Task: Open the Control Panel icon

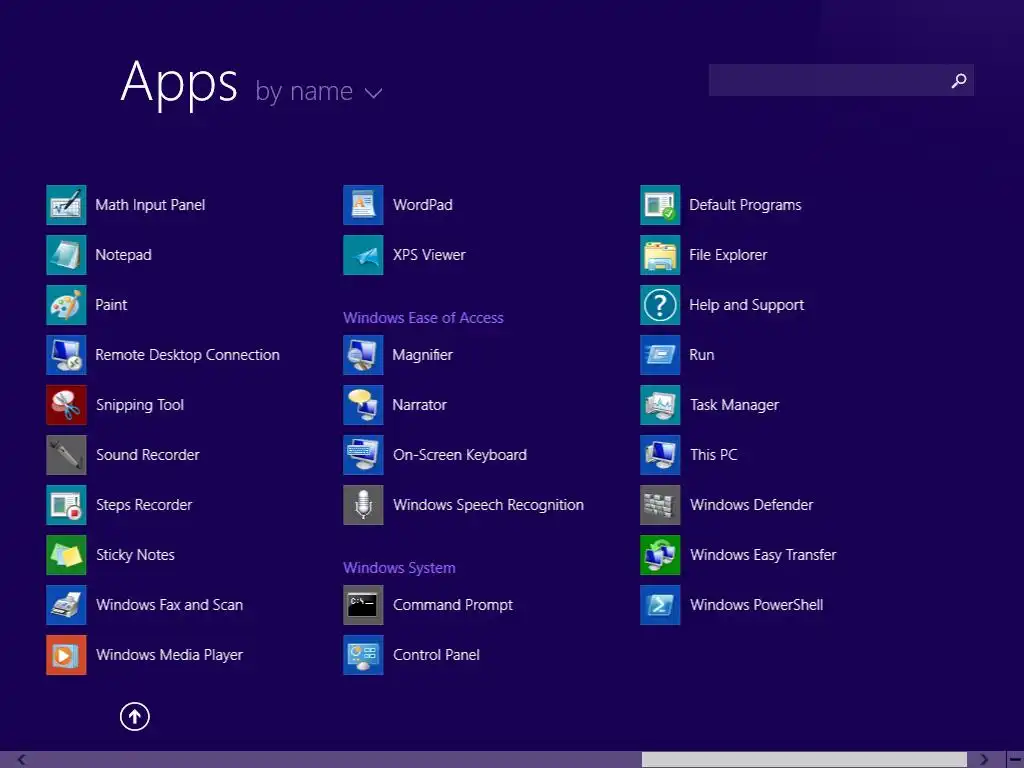Action: (x=363, y=655)
